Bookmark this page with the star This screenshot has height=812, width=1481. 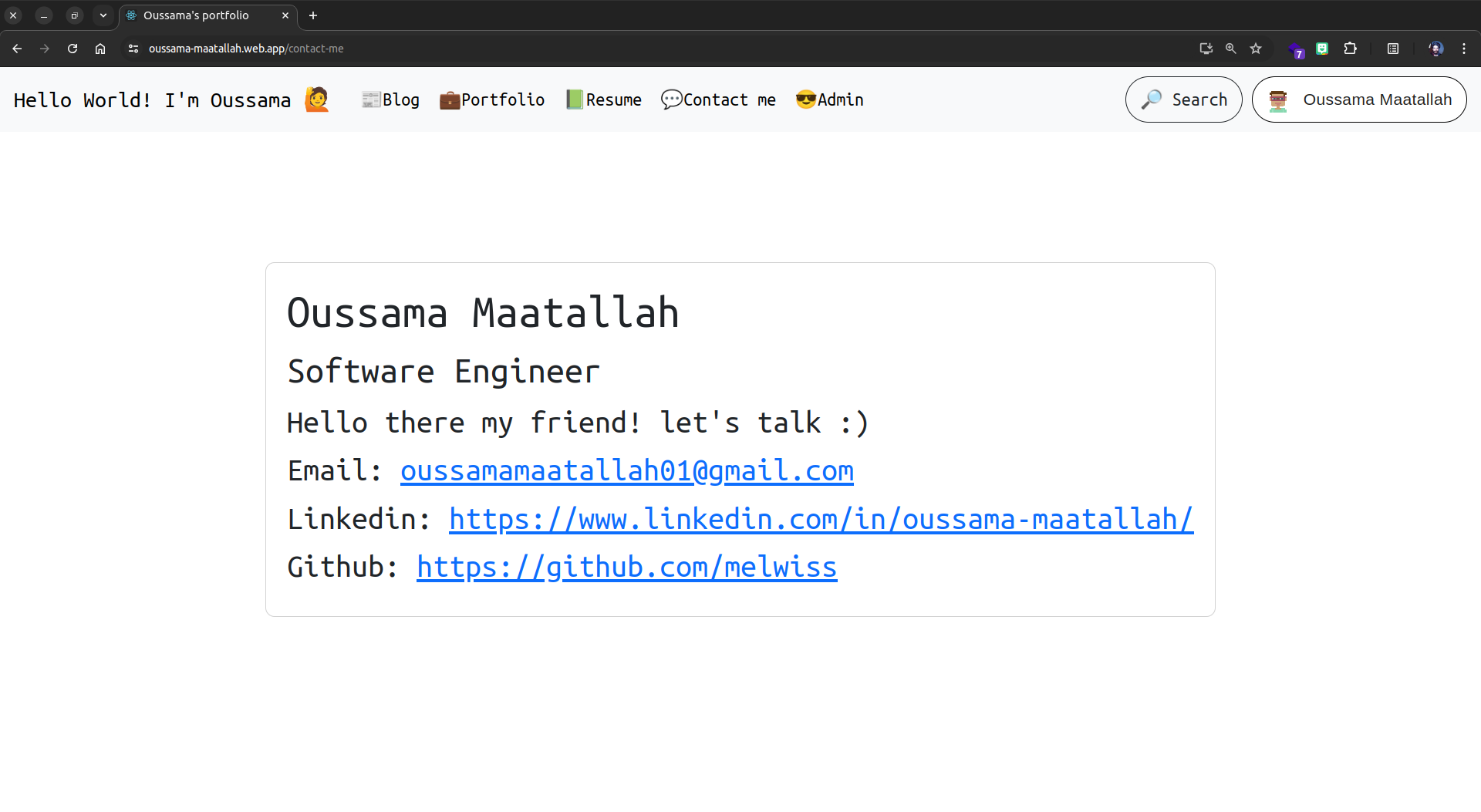click(1256, 49)
